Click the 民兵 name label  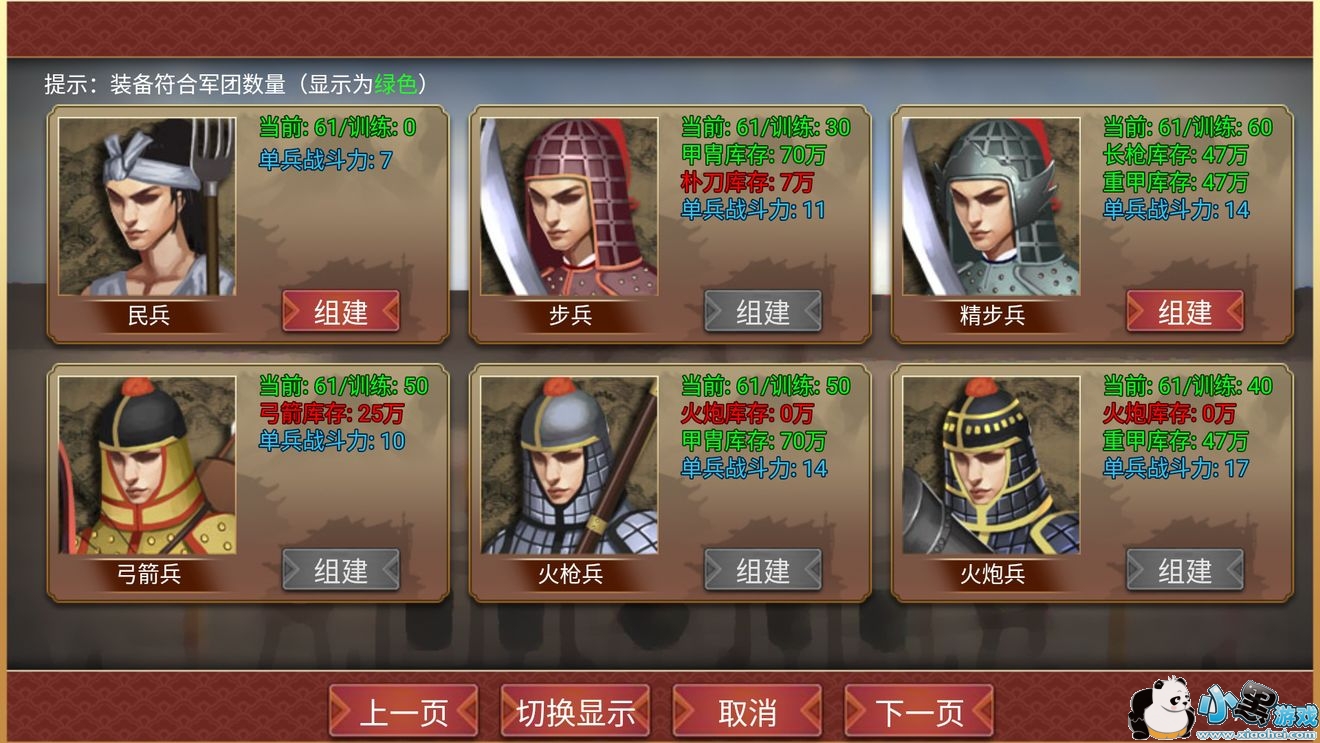click(149, 316)
